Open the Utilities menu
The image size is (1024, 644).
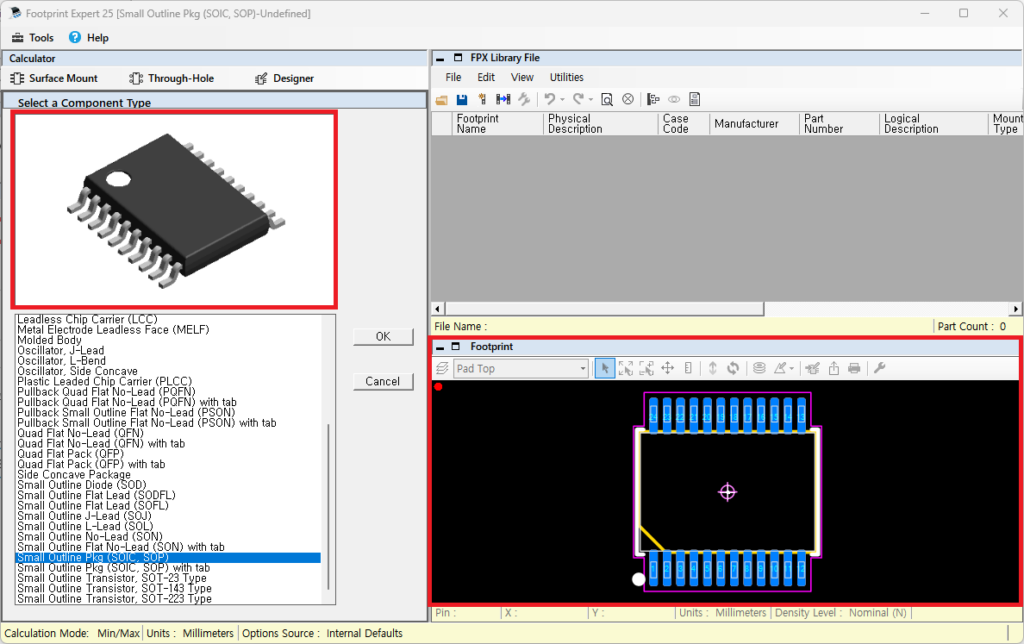click(566, 77)
